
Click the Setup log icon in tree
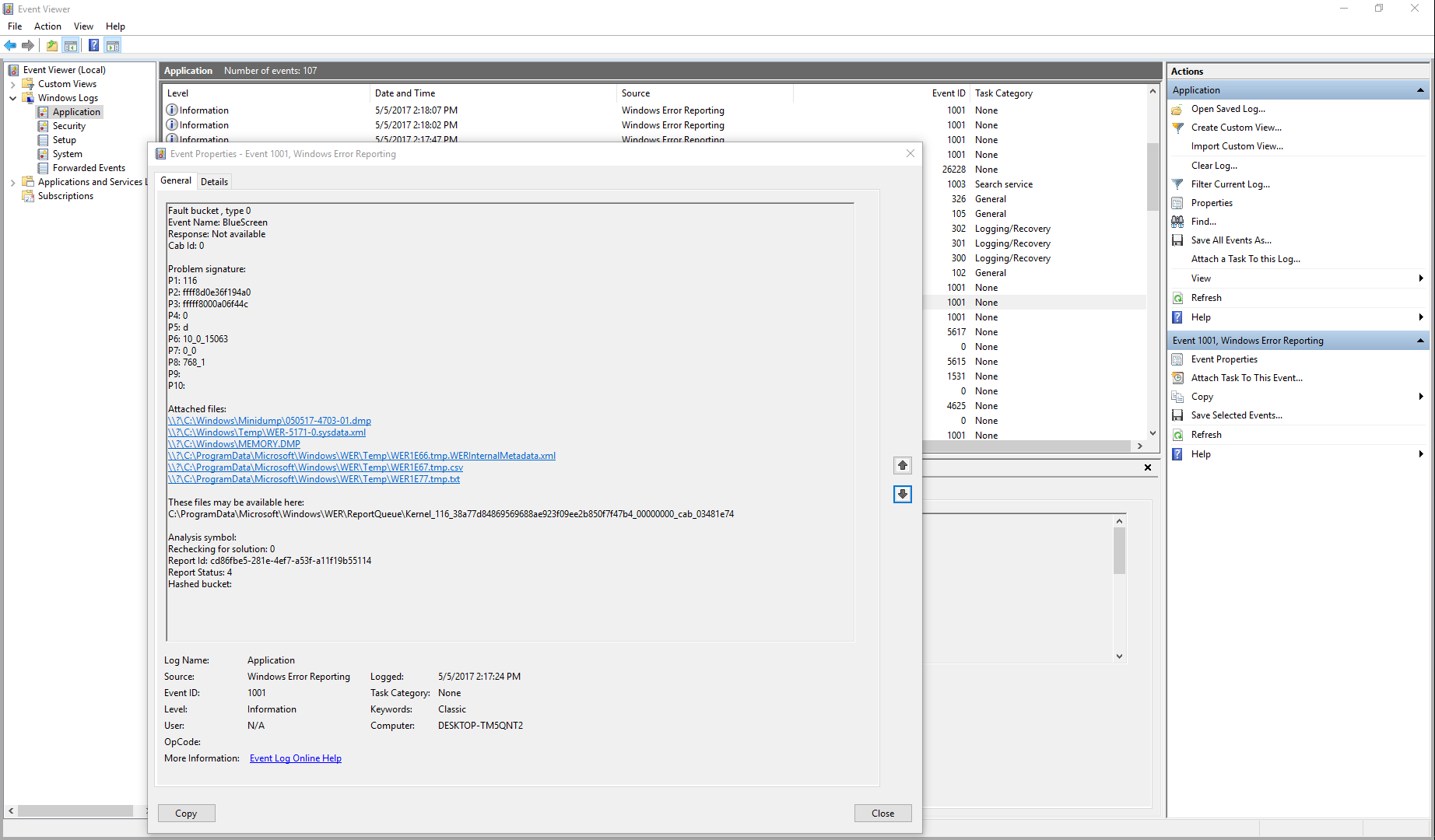(44, 140)
